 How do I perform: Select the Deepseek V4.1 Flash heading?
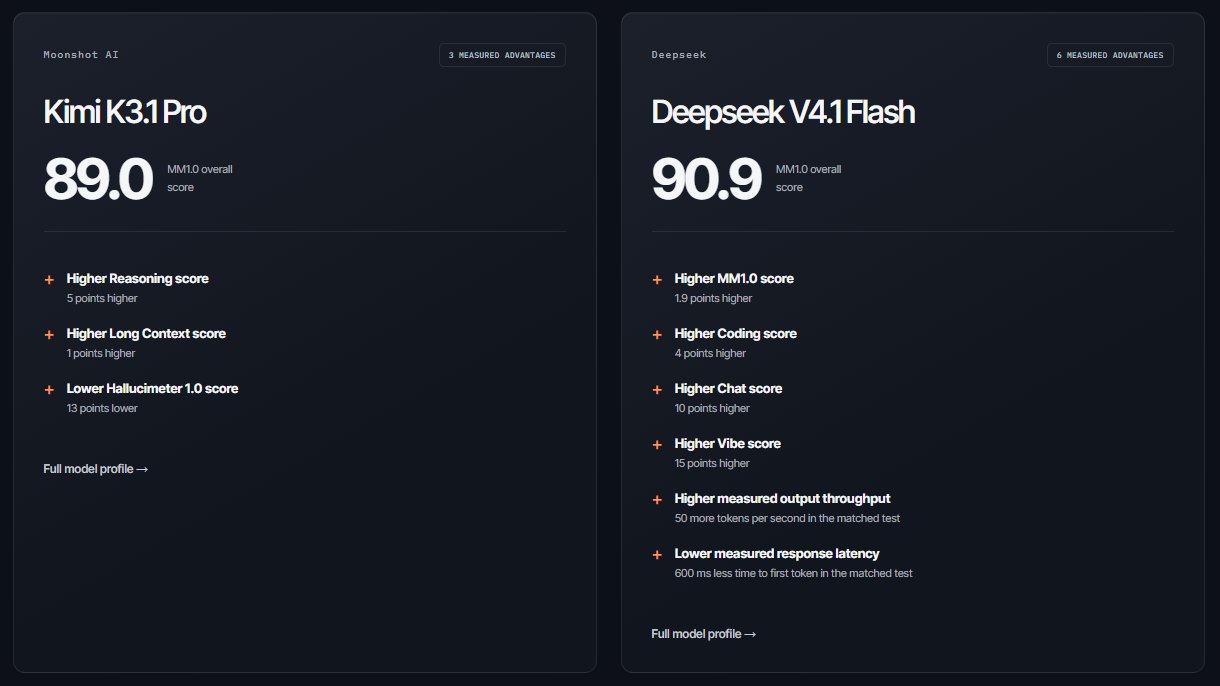[783, 112]
